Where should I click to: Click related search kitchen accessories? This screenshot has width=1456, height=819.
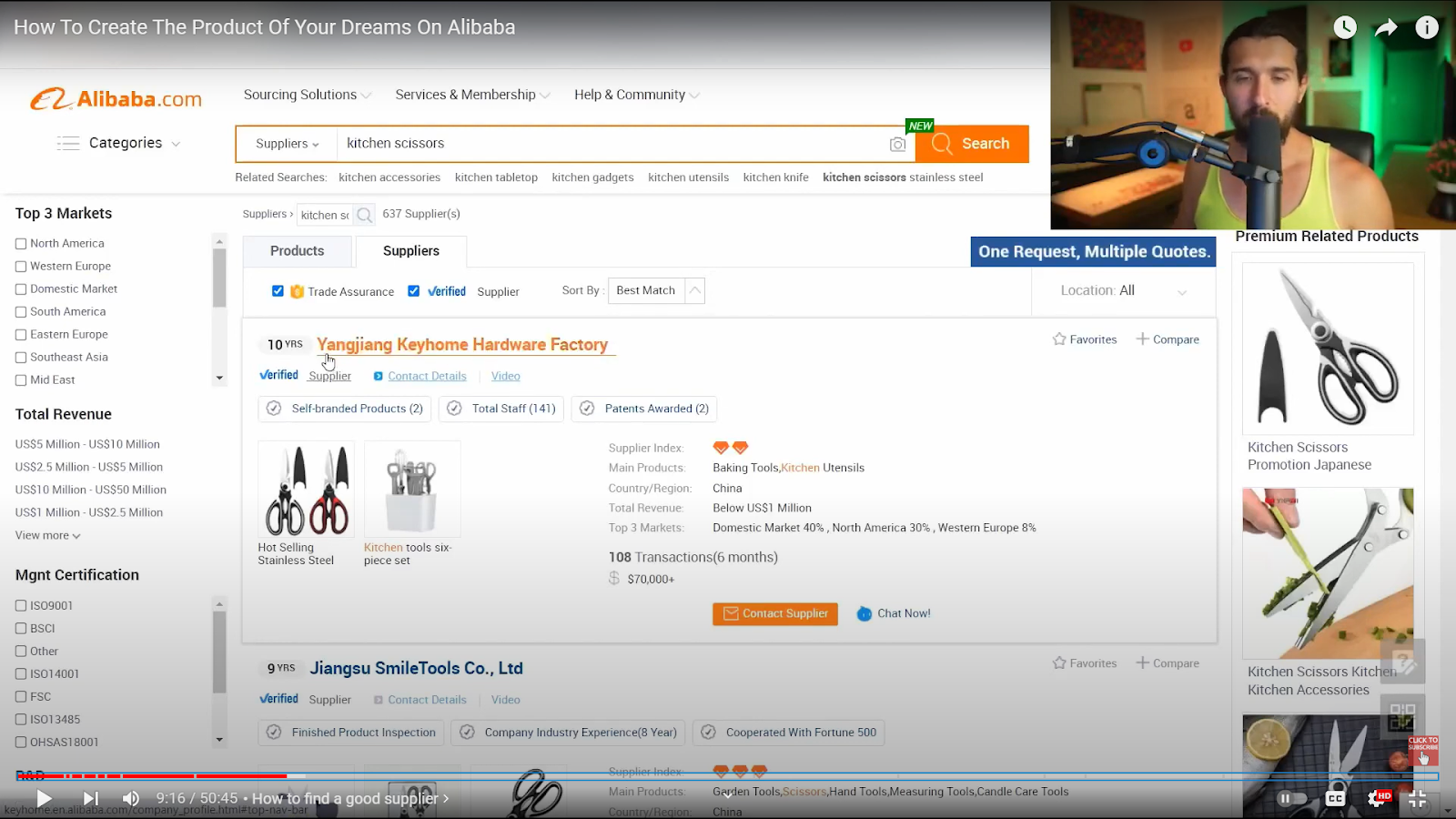coord(389,177)
